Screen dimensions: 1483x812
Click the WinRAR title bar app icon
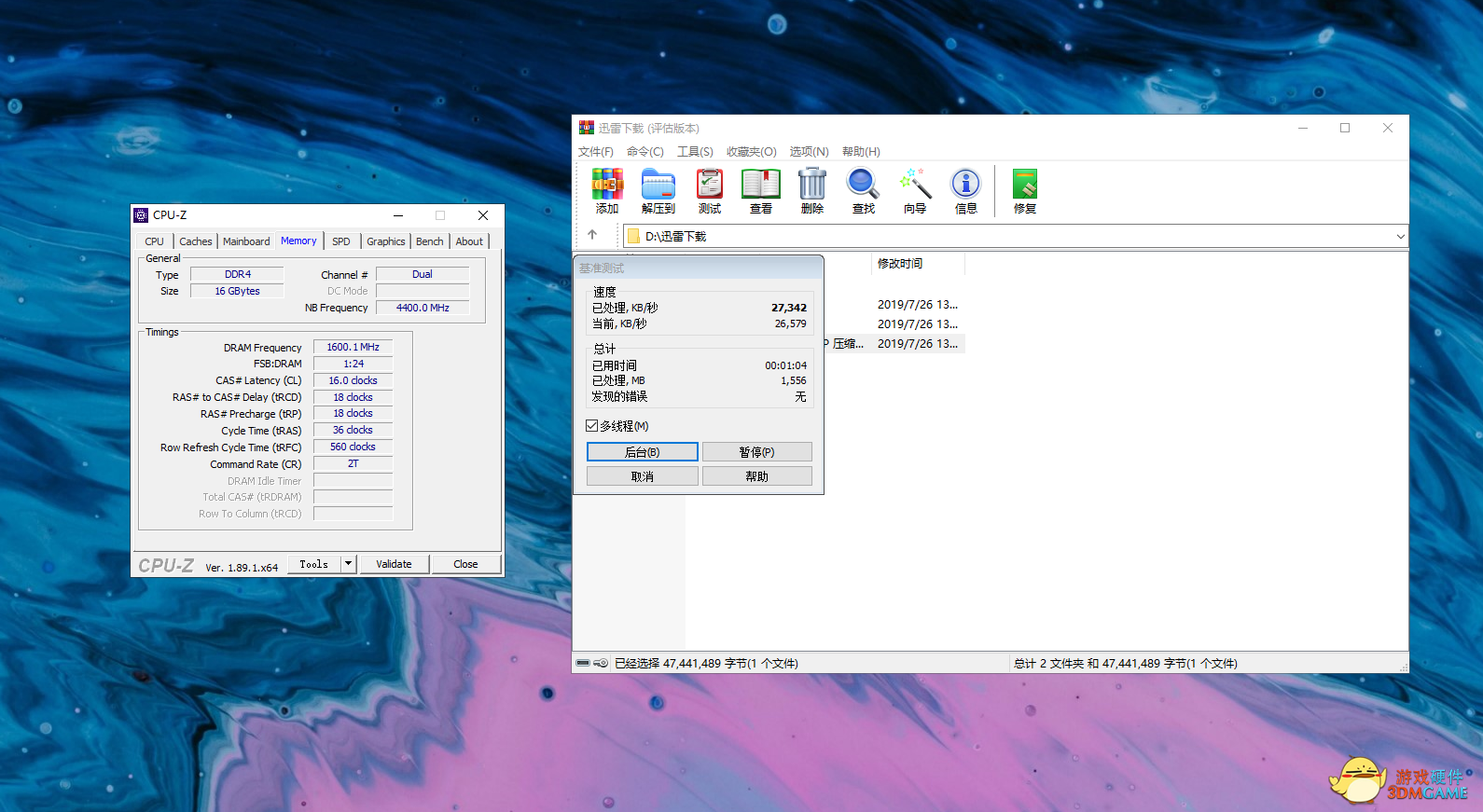coord(586,128)
